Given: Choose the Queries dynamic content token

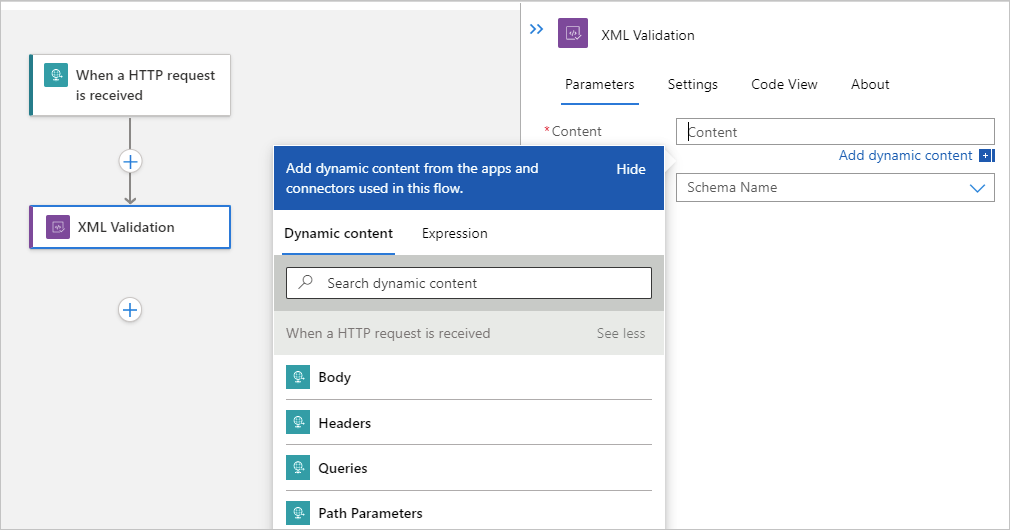Looking at the screenshot, I should coord(342,468).
